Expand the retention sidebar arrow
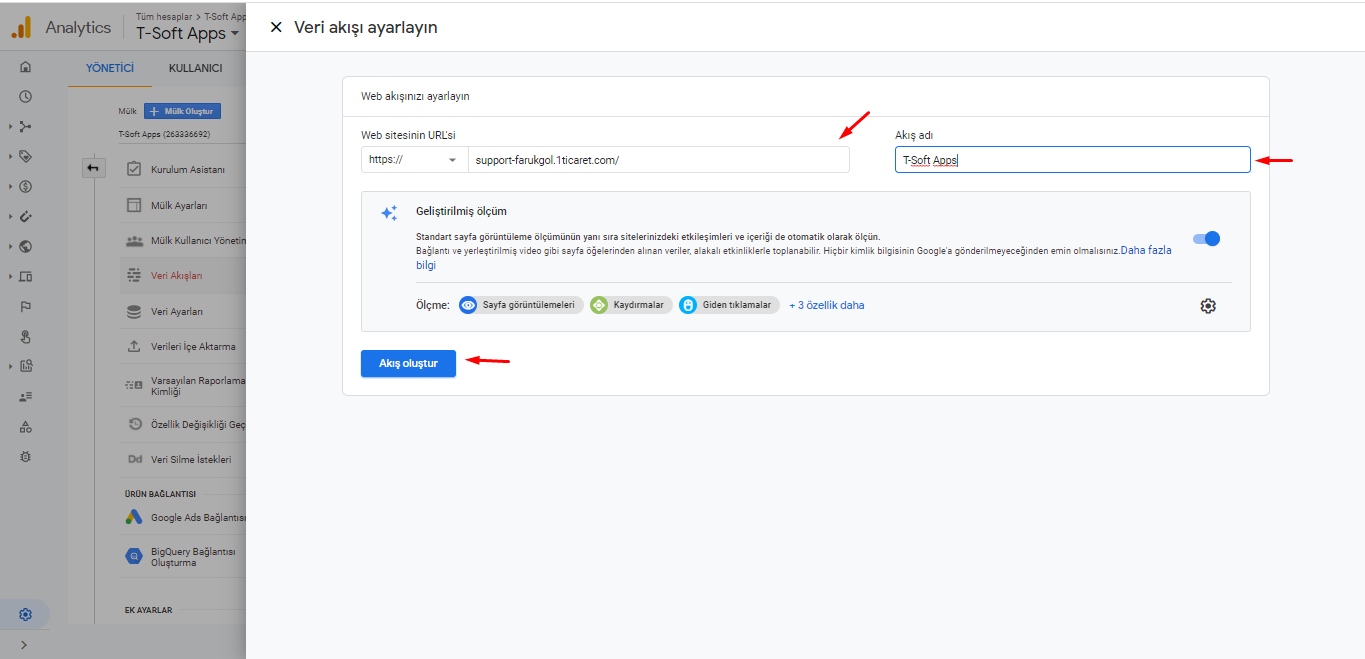 [10, 216]
